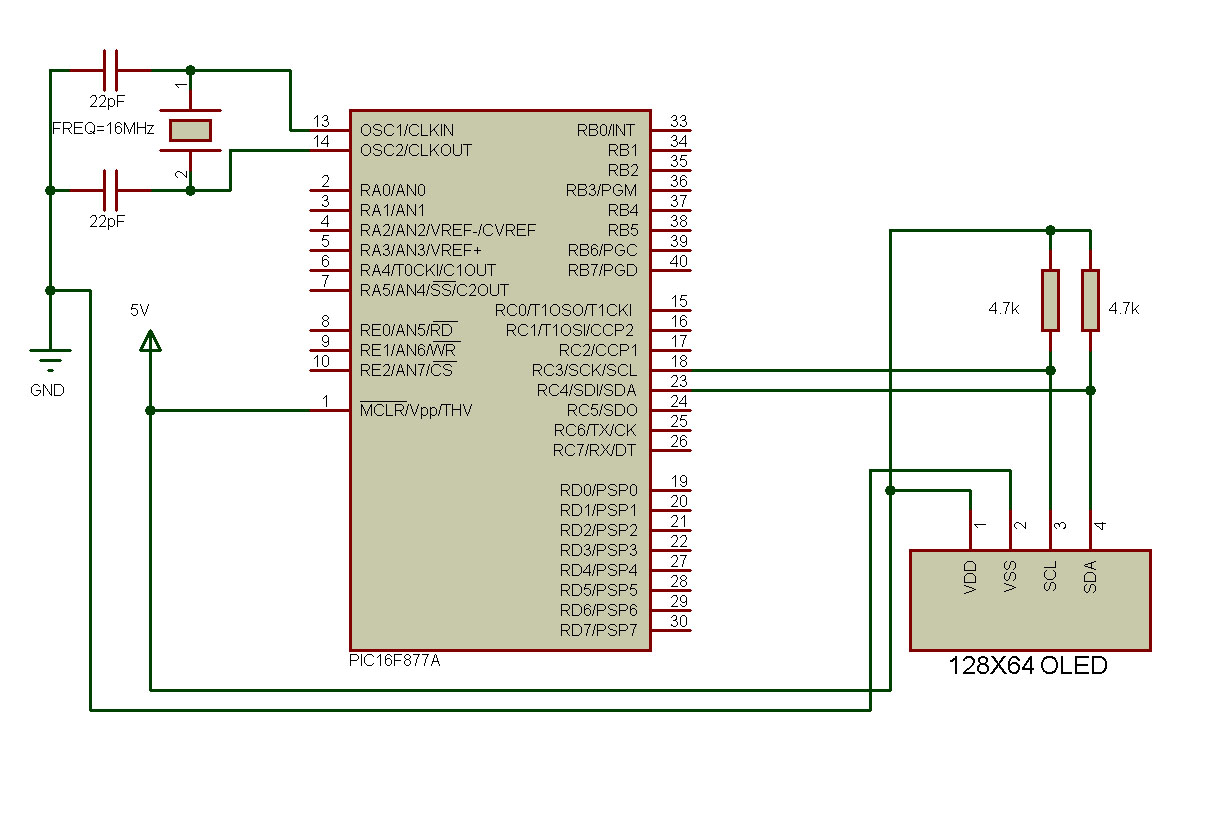Select the VDD pin on the OLED

pos(970,578)
